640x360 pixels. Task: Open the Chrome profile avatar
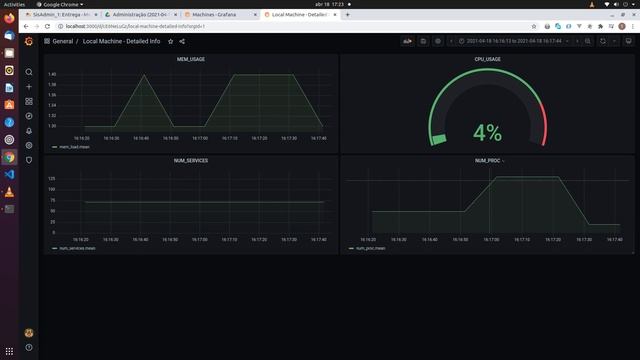point(622,27)
